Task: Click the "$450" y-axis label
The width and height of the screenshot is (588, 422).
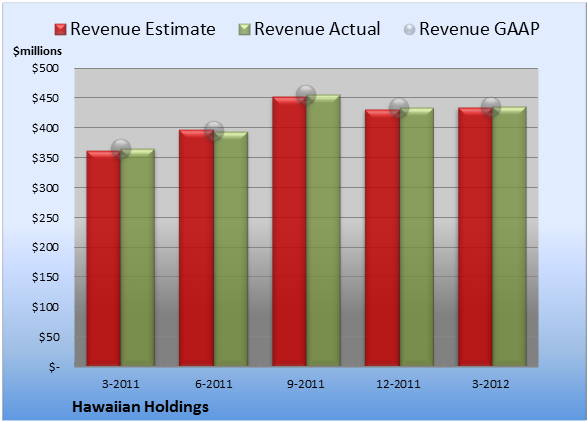Action: (x=45, y=98)
